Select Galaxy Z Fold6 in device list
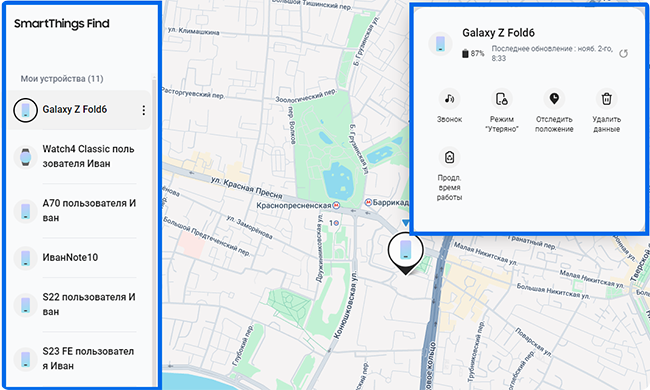650x390 pixels. click(x=79, y=110)
